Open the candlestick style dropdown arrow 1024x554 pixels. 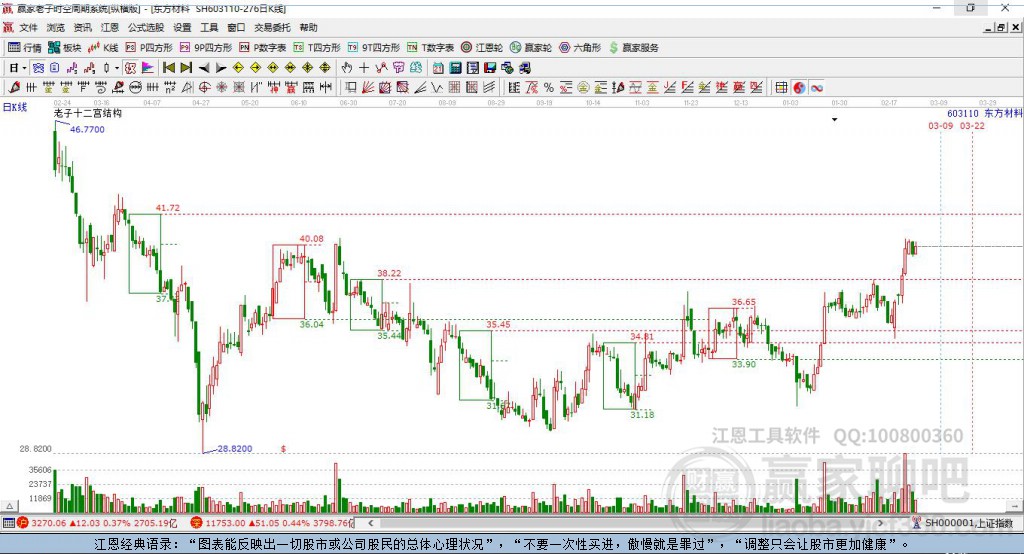pos(117,68)
